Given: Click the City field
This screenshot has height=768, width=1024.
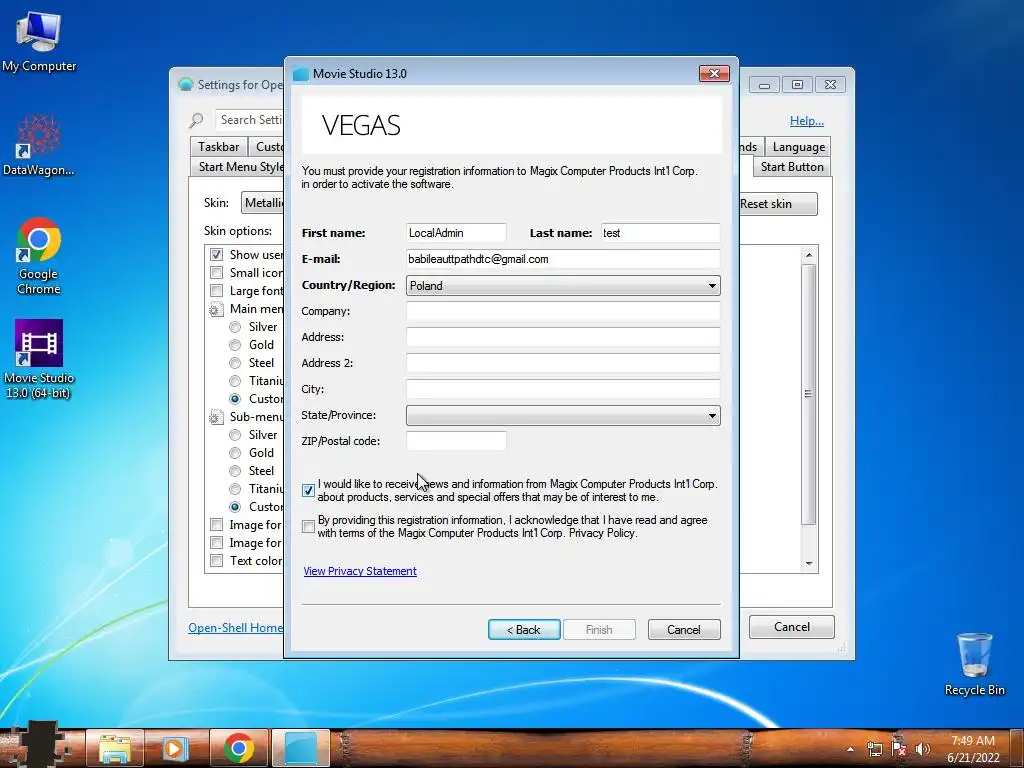Looking at the screenshot, I should click(563, 389).
